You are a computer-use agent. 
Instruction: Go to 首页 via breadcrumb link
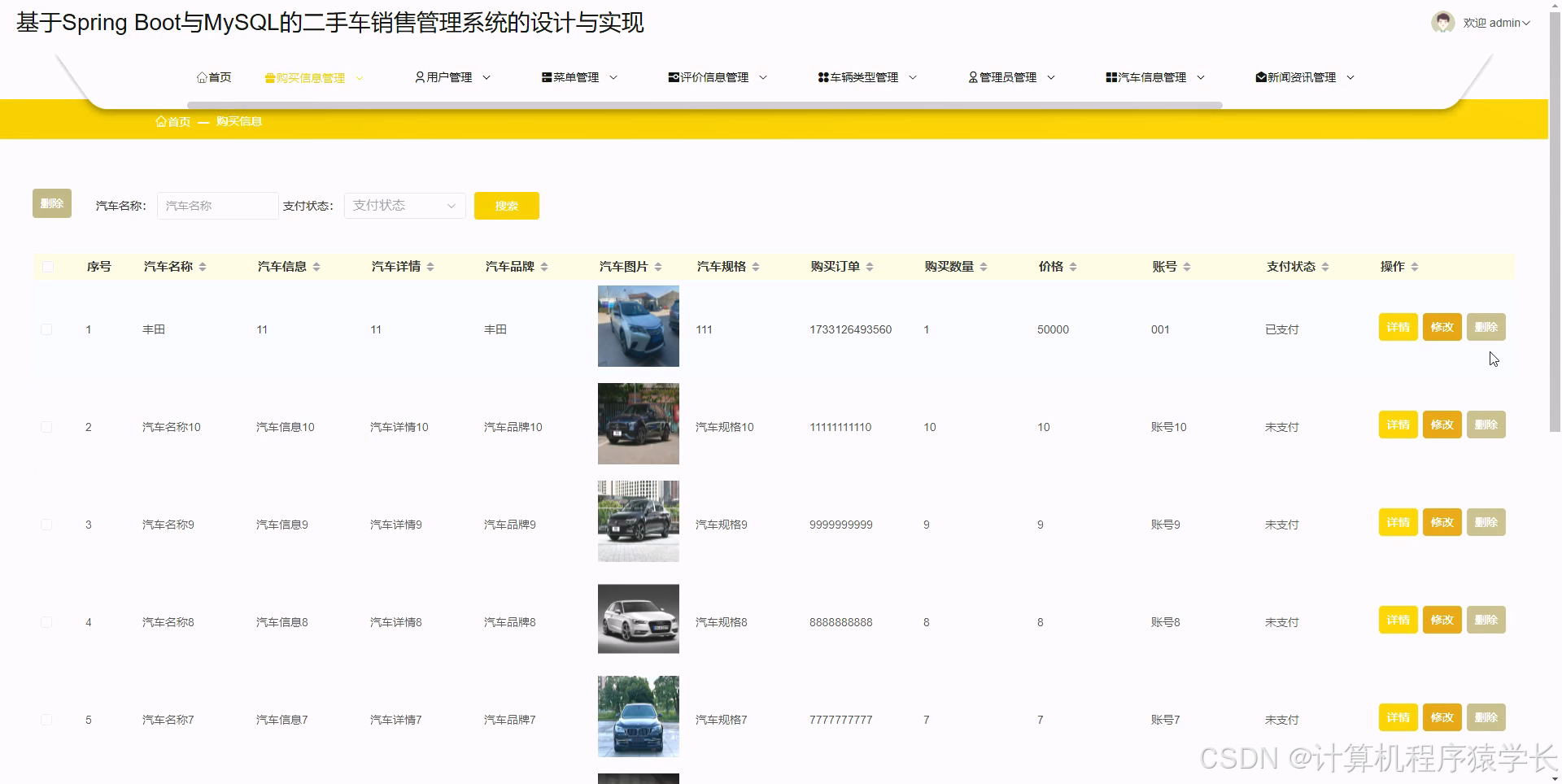pos(173,121)
